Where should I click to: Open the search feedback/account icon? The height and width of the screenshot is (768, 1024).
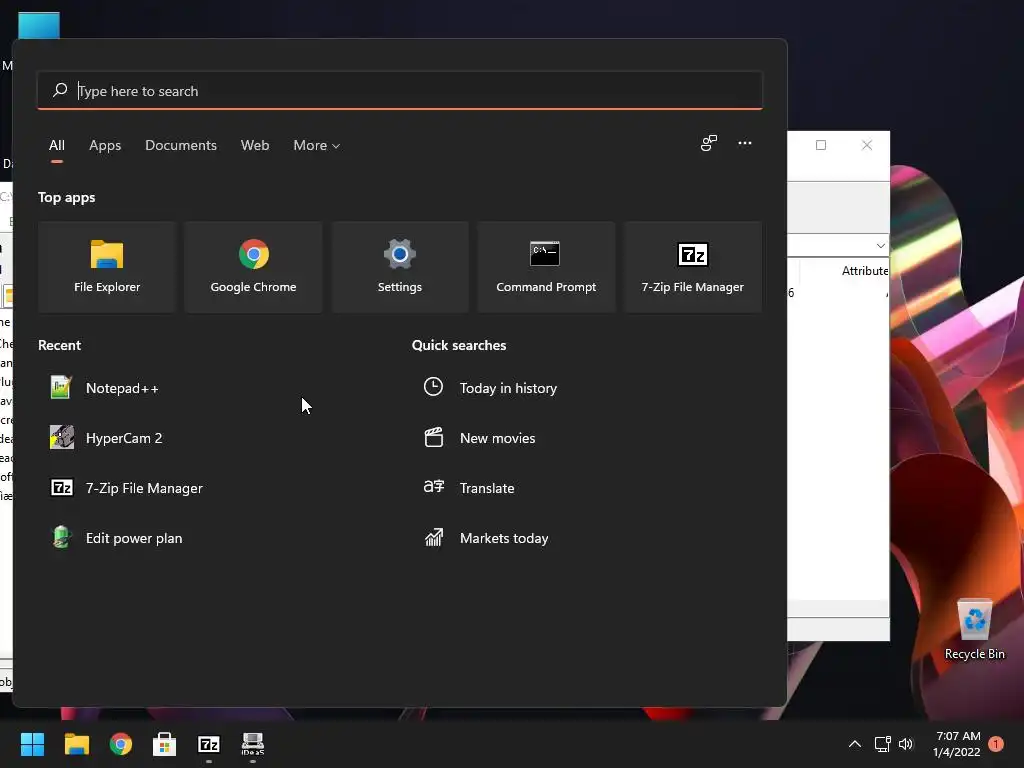click(709, 144)
